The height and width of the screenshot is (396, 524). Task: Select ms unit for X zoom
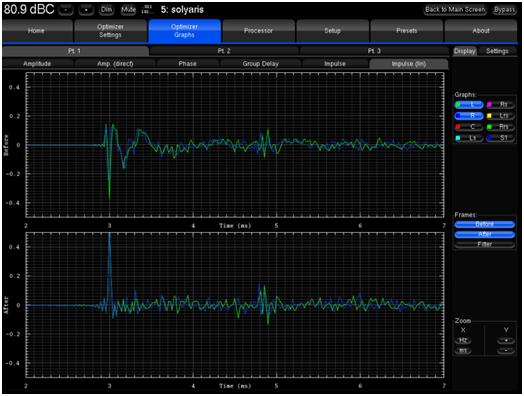click(x=463, y=351)
